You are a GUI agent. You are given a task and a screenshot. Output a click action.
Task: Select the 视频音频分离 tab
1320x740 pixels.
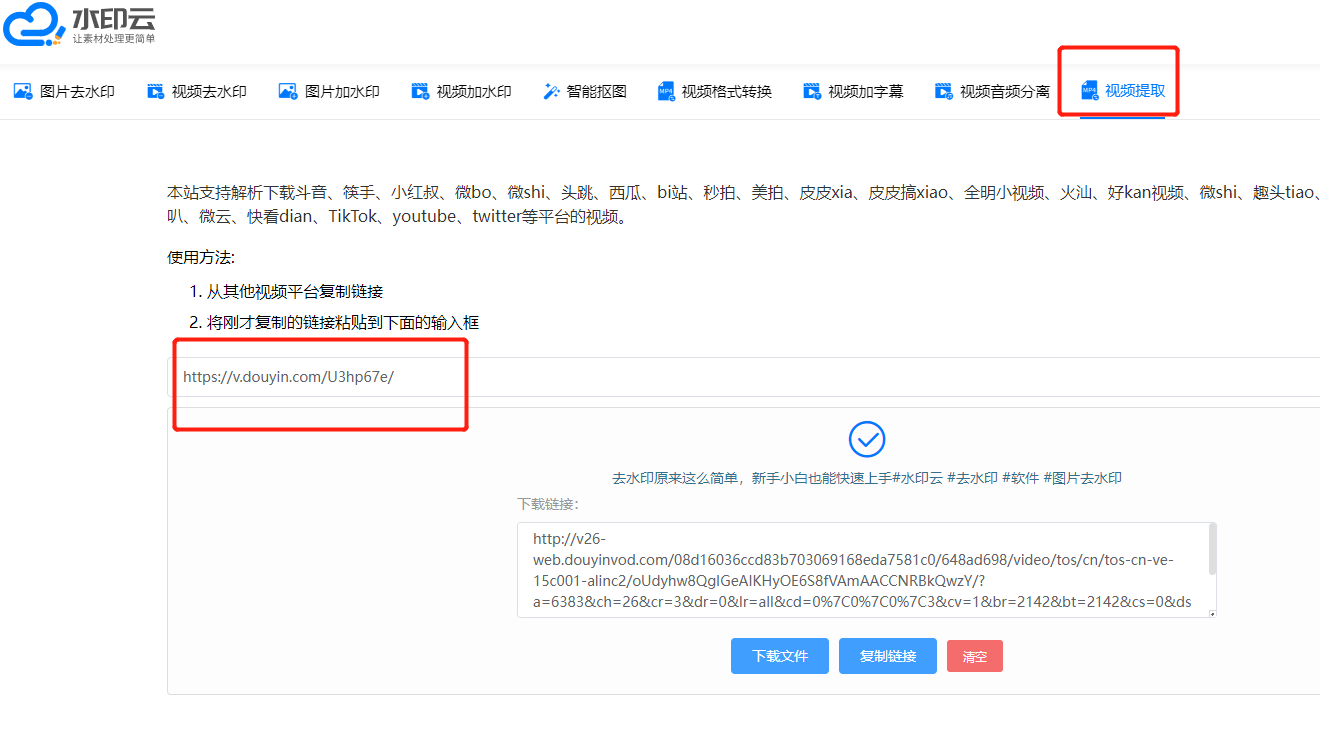click(x=993, y=92)
